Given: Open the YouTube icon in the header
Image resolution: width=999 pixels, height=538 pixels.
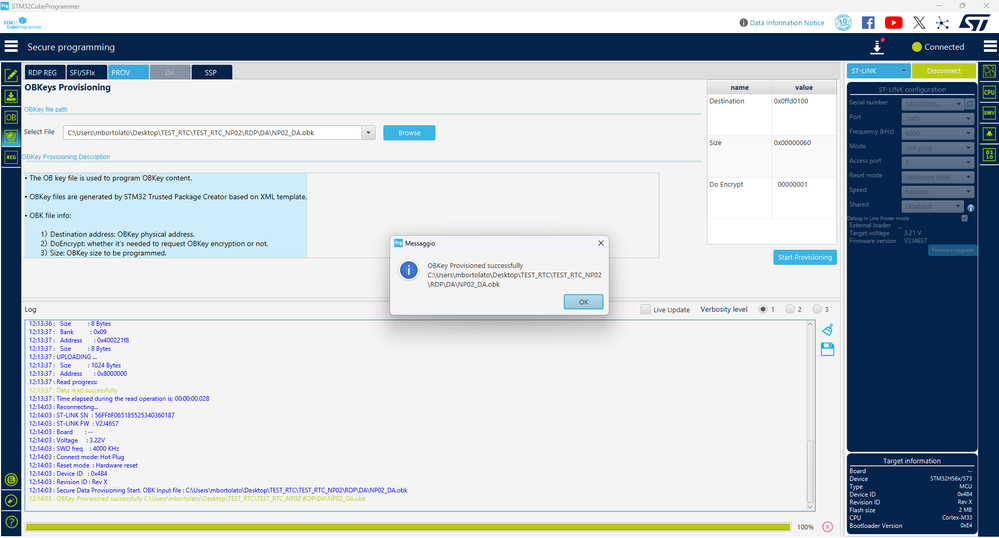Looking at the screenshot, I should (x=893, y=23).
